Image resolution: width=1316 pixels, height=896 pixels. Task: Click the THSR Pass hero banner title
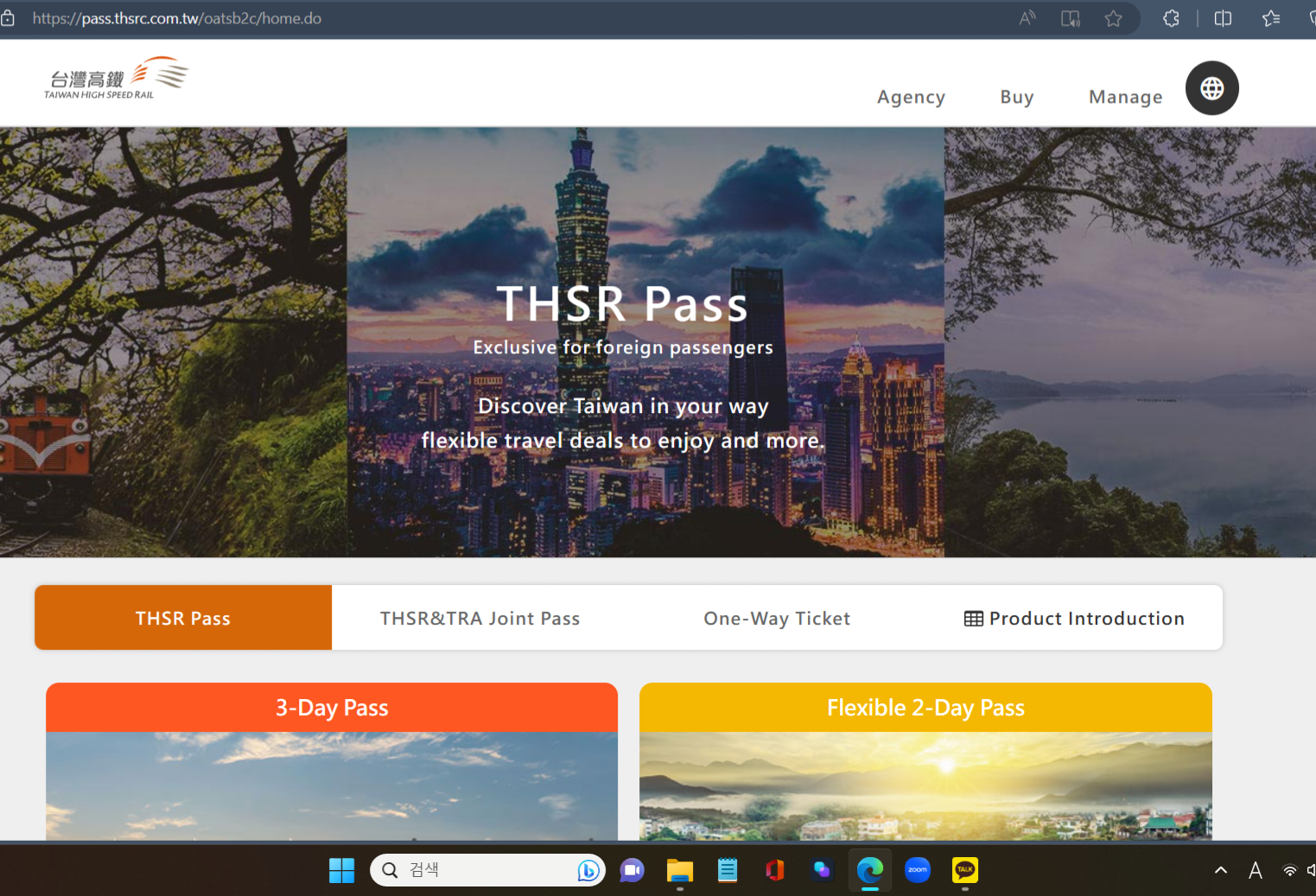pos(622,304)
